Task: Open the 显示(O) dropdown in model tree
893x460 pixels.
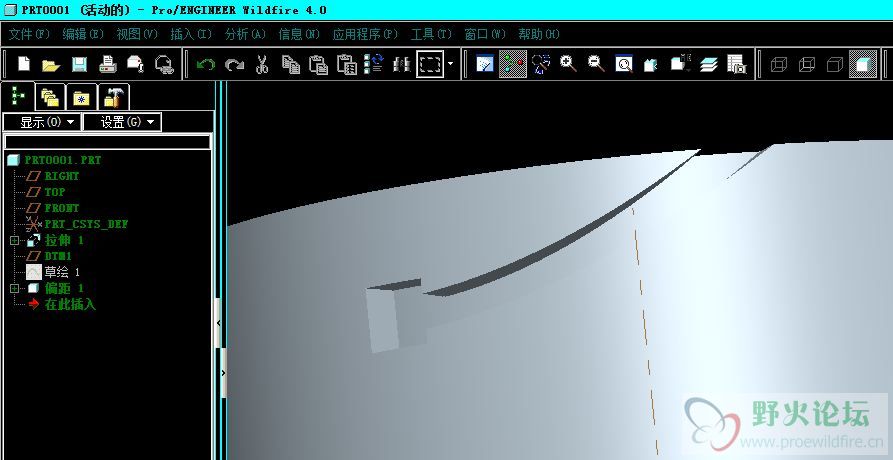Action: [x=42, y=122]
